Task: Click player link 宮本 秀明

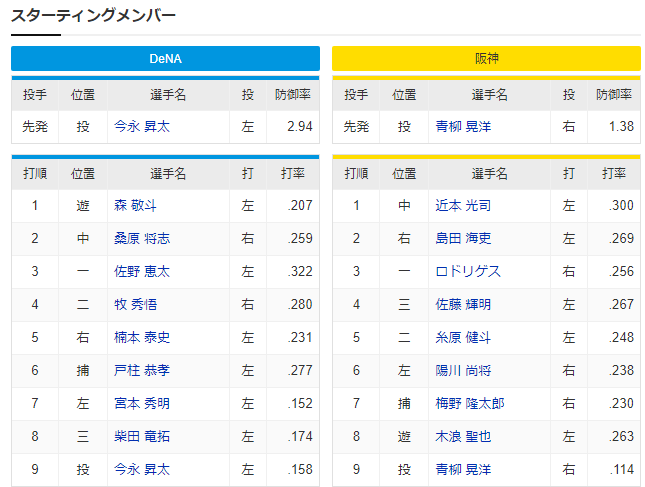Action: coord(142,403)
